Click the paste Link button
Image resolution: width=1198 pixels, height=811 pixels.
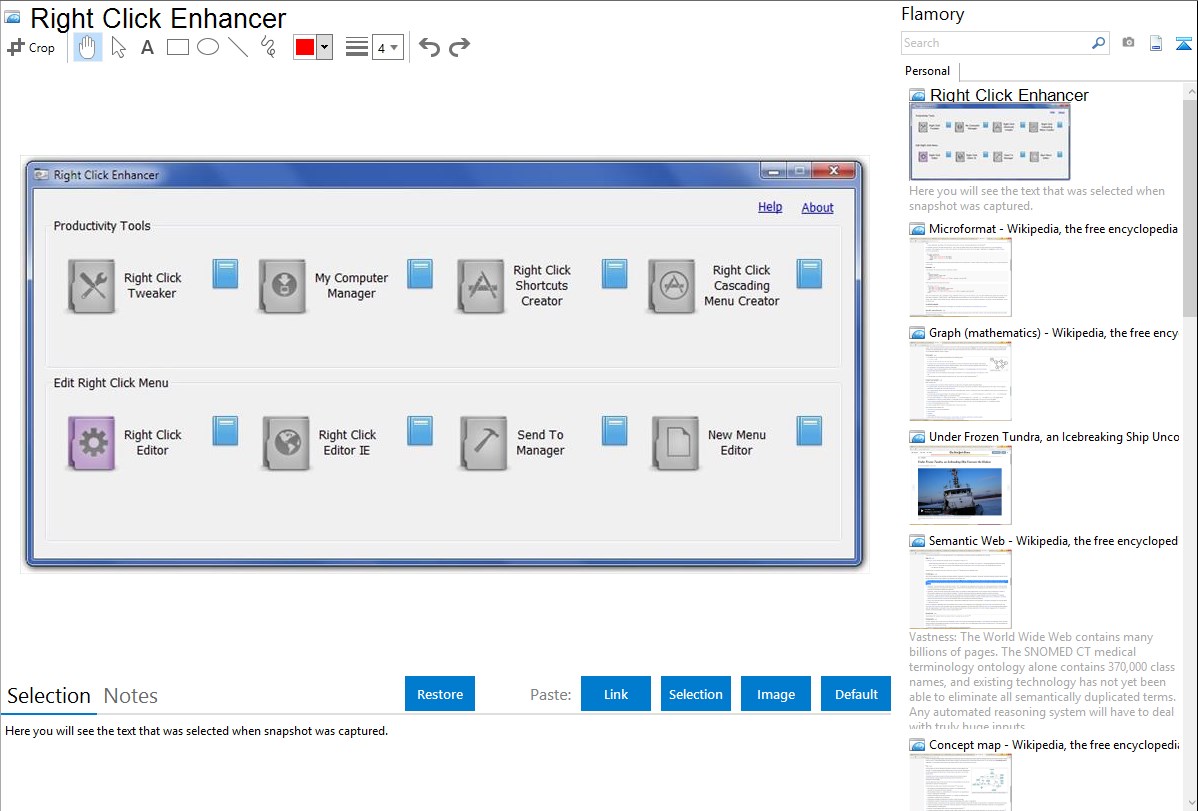click(616, 693)
